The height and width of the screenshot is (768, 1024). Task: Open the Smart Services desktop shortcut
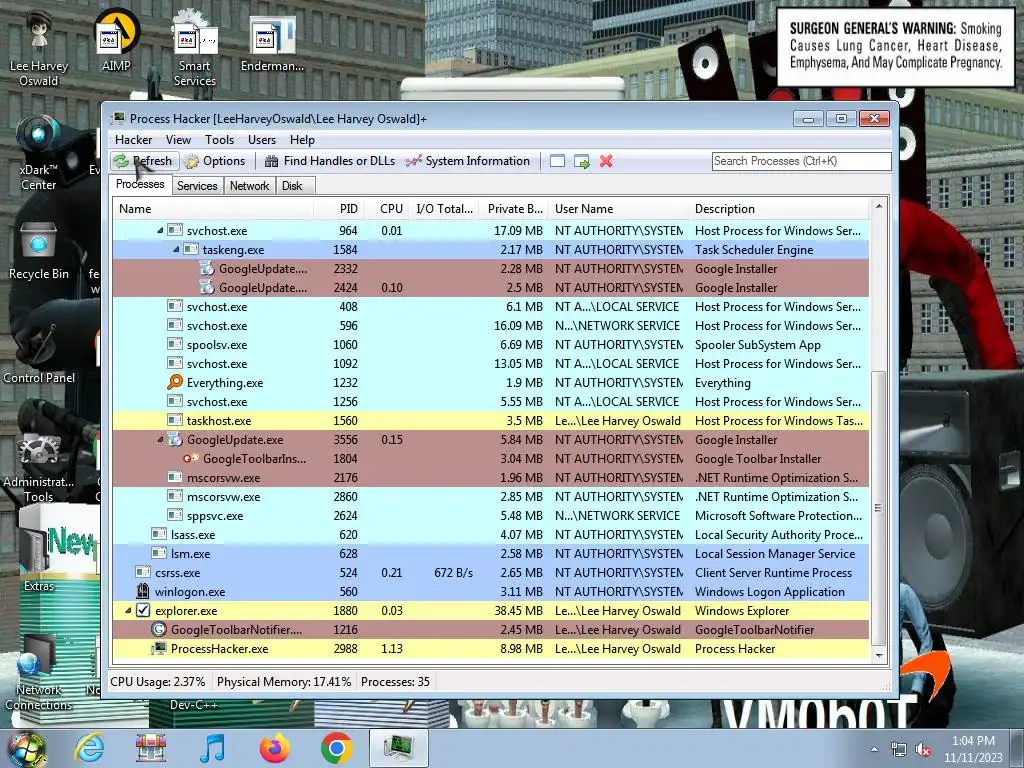[x=195, y=47]
